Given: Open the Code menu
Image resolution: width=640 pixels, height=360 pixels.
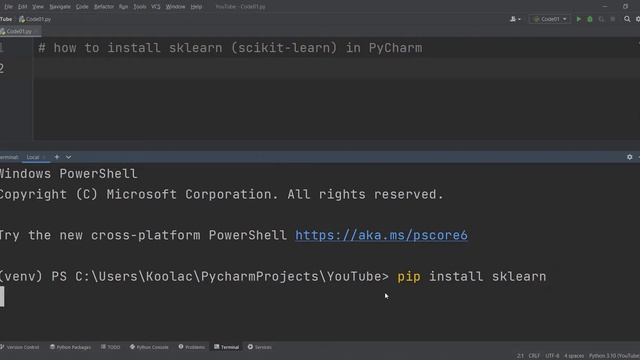Looking at the screenshot, I should tap(82, 7).
